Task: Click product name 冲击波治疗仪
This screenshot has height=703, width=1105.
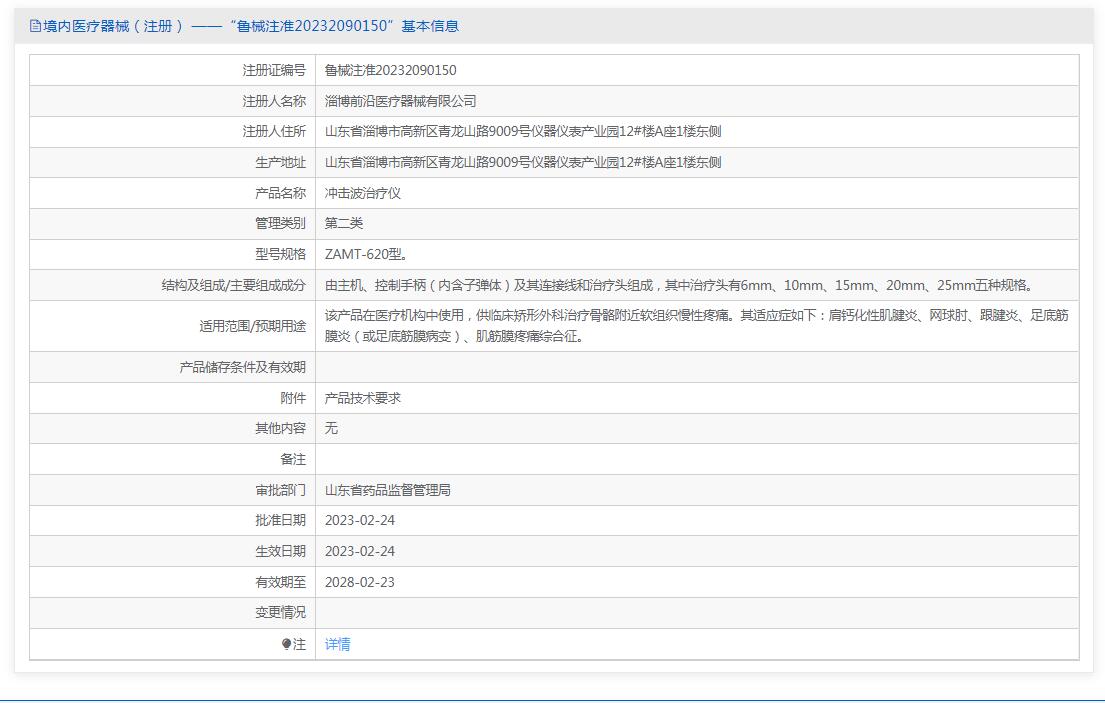Action: point(362,193)
